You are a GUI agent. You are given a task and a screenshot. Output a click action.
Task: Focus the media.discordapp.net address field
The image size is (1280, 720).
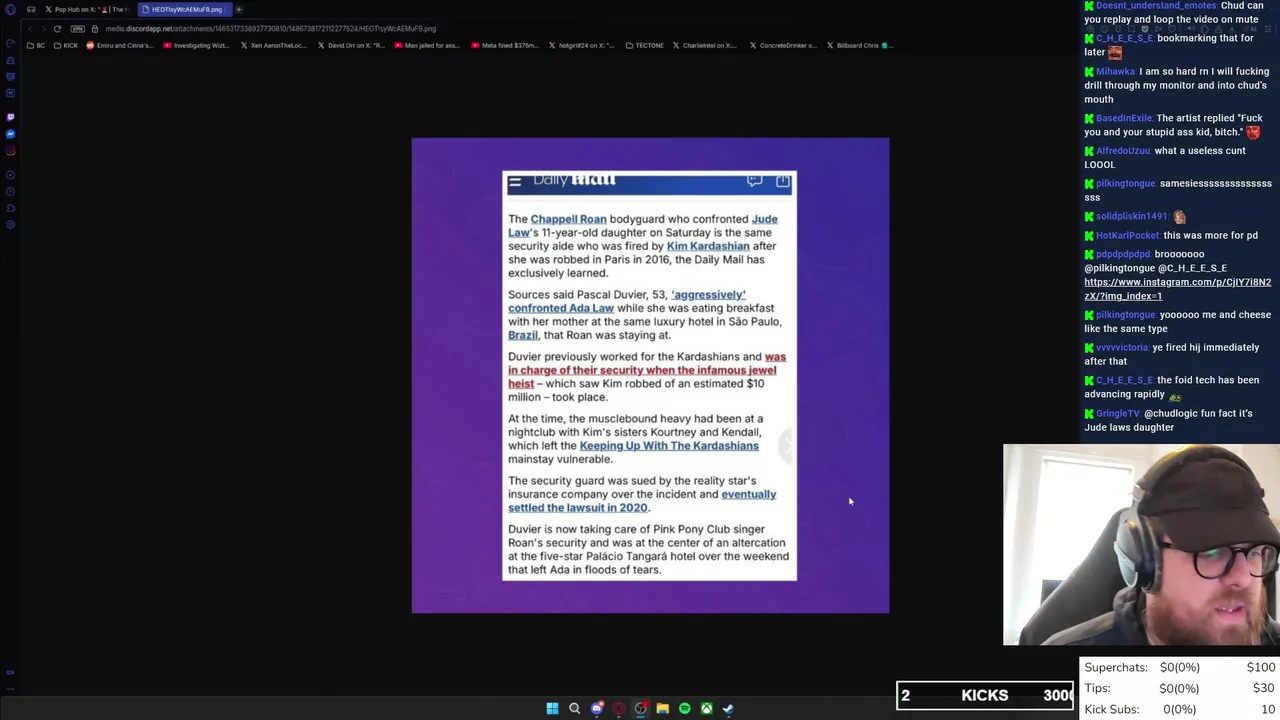click(270, 29)
